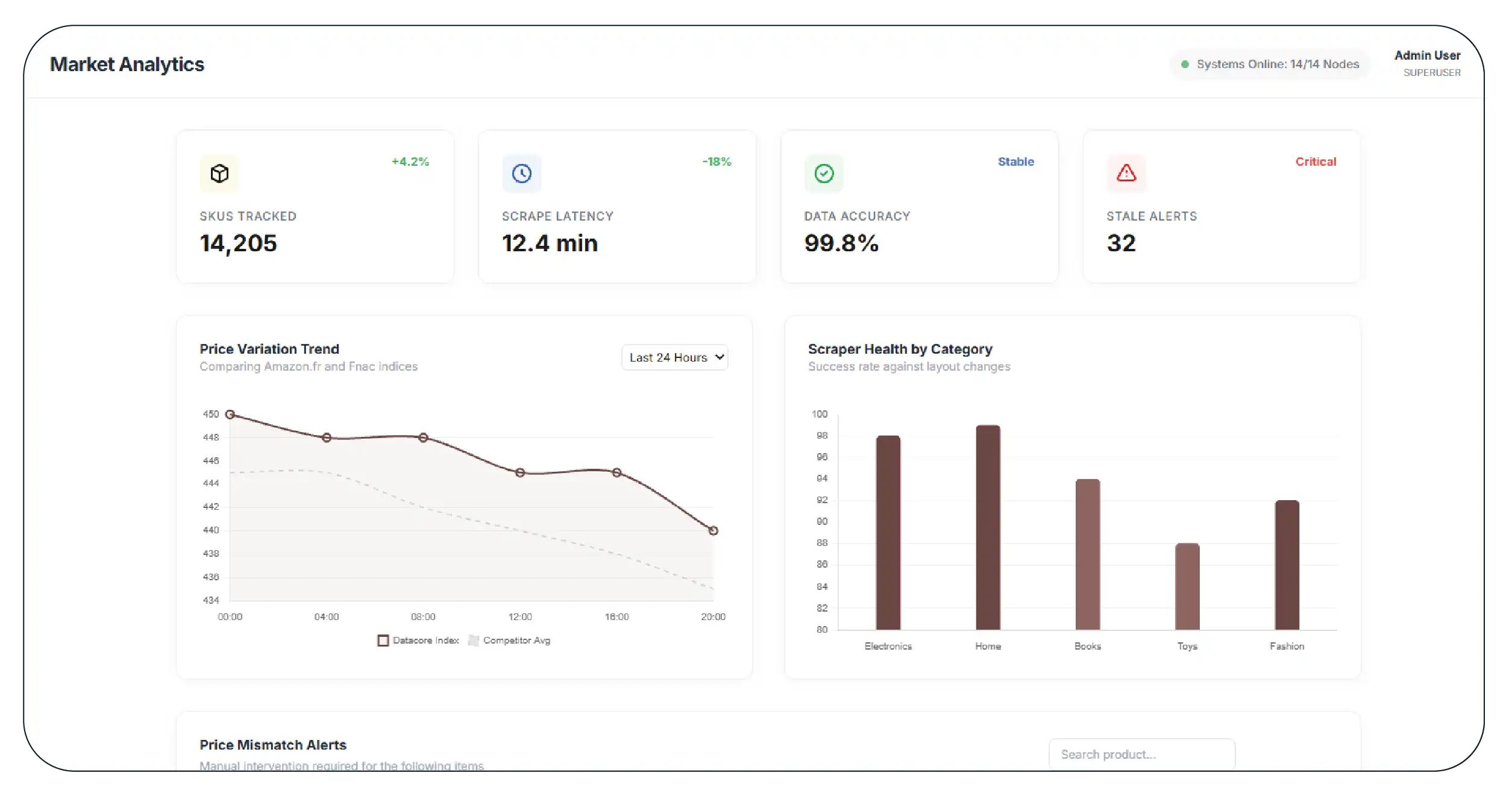Click the Stale Alerts warning triangle icon
This screenshot has height=796, width=1512.
(1126, 174)
